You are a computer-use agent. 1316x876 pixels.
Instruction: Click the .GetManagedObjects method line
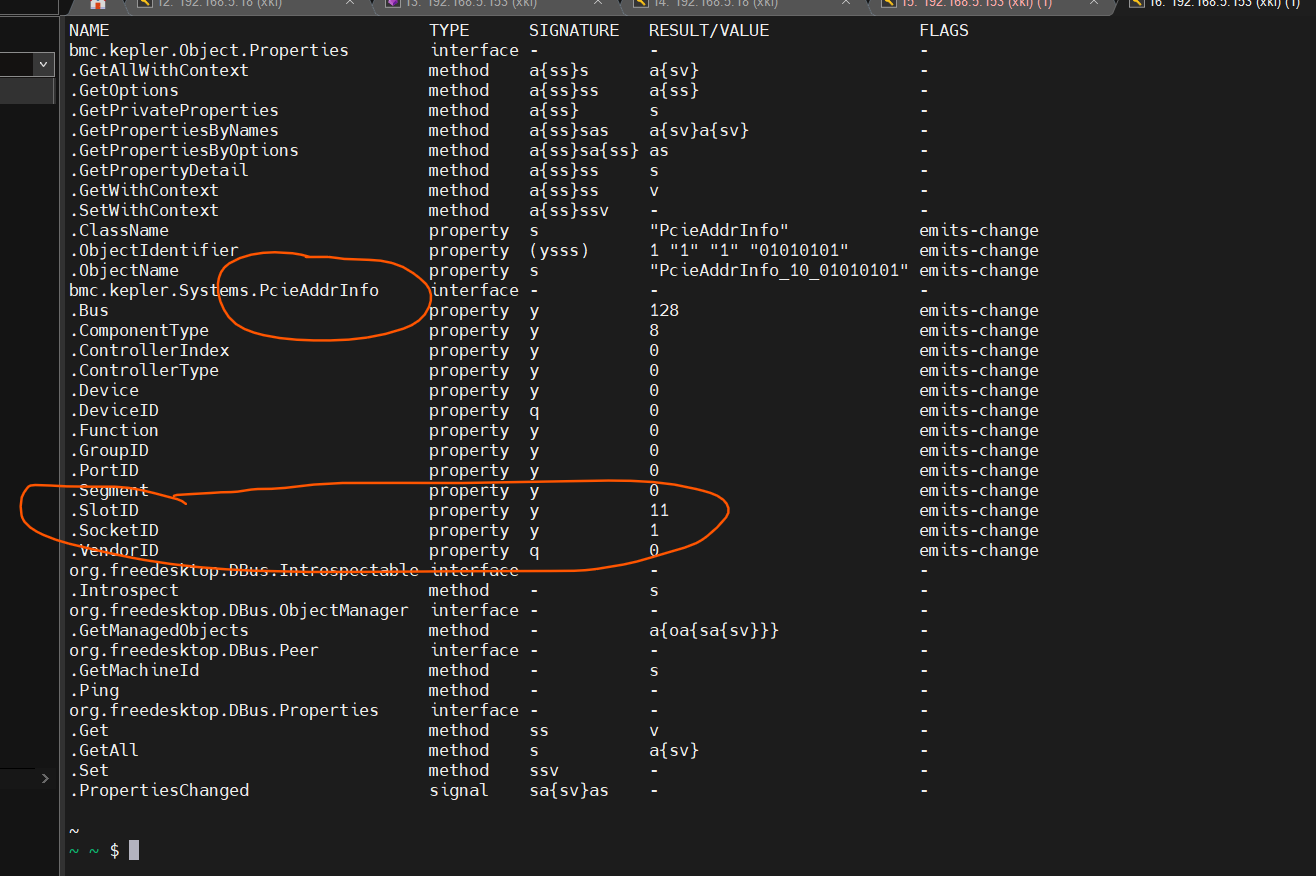159,631
